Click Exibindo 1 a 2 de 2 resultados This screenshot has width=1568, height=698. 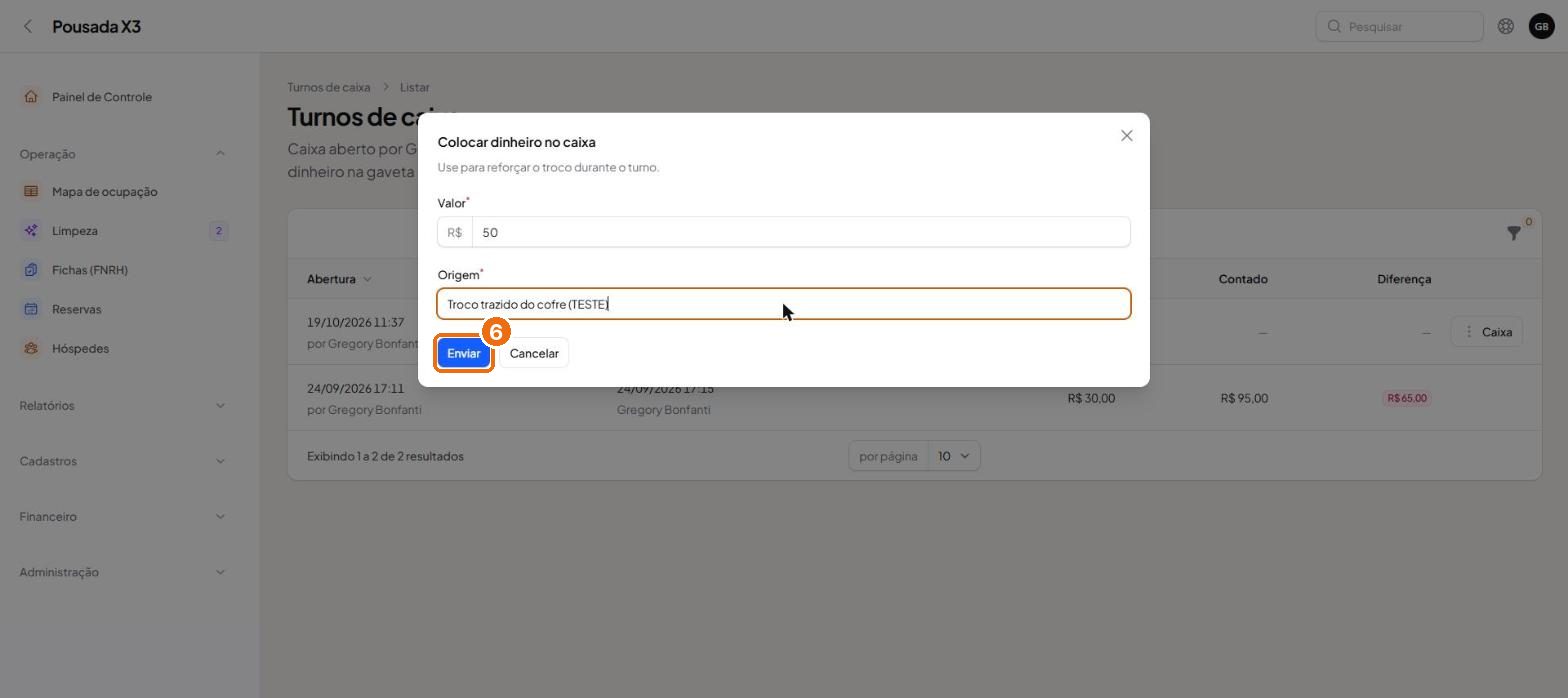(385, 456)
